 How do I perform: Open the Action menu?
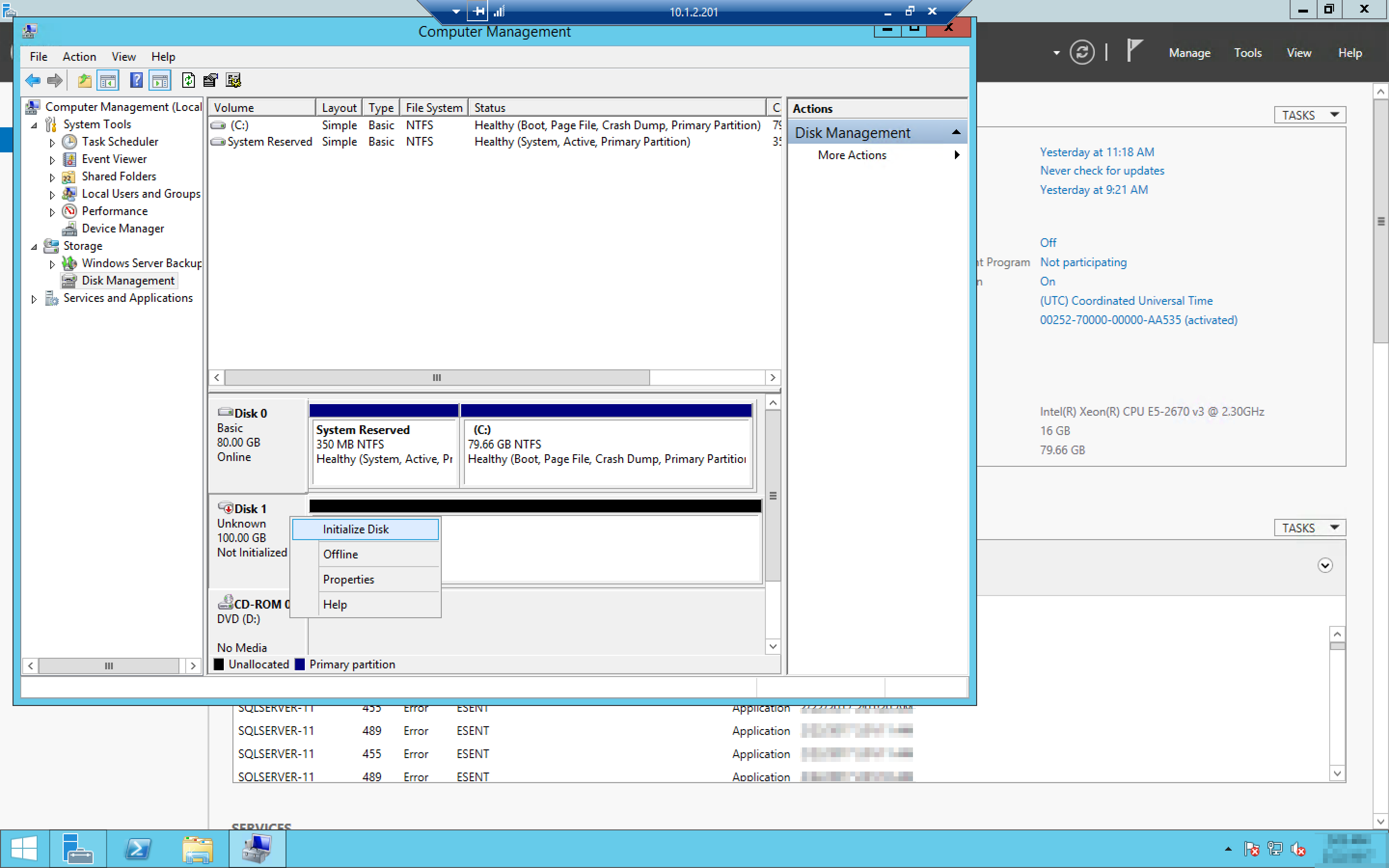pos(79,56)
